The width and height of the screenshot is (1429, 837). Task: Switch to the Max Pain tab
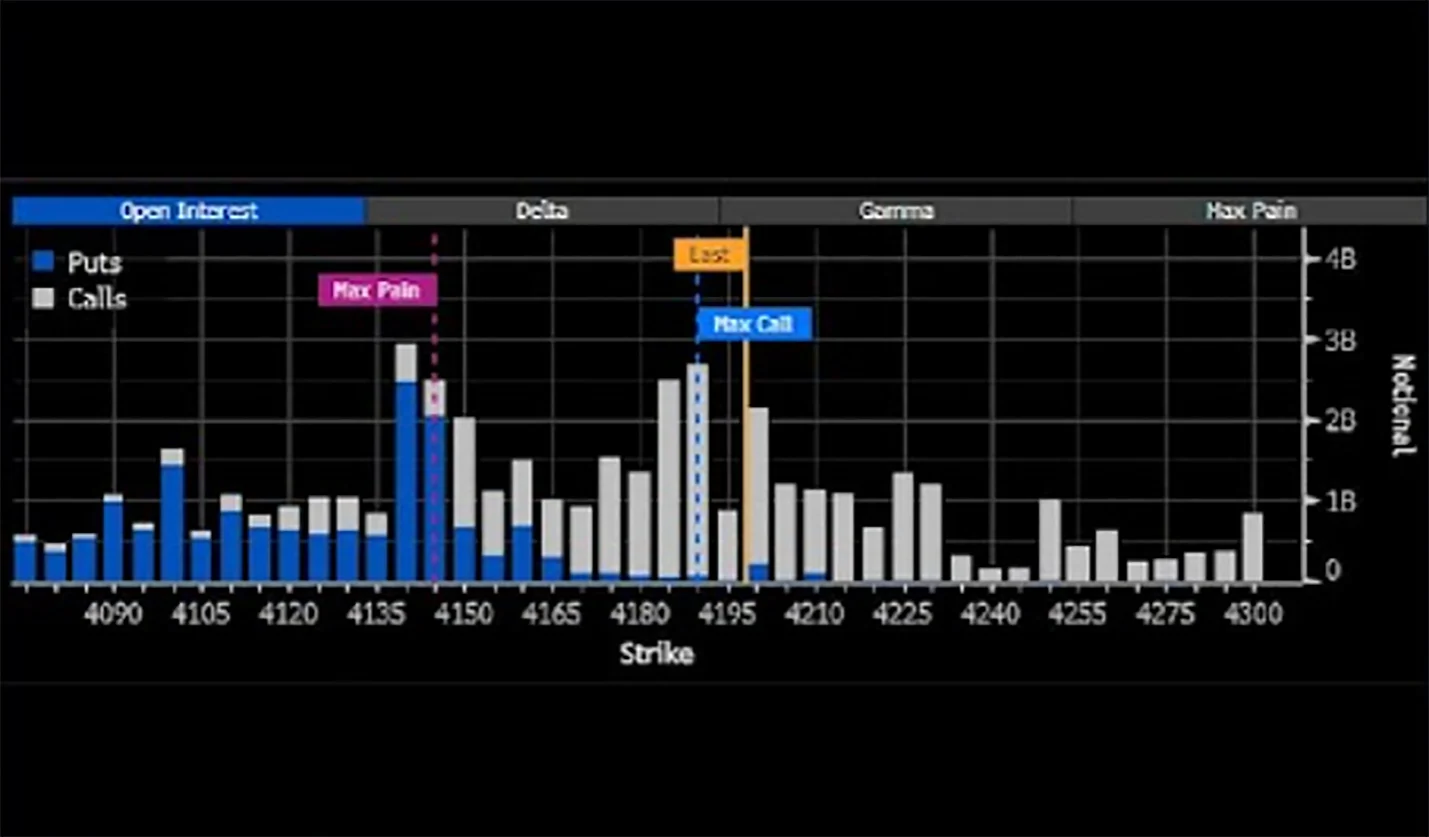click(x=1249, y=211)
